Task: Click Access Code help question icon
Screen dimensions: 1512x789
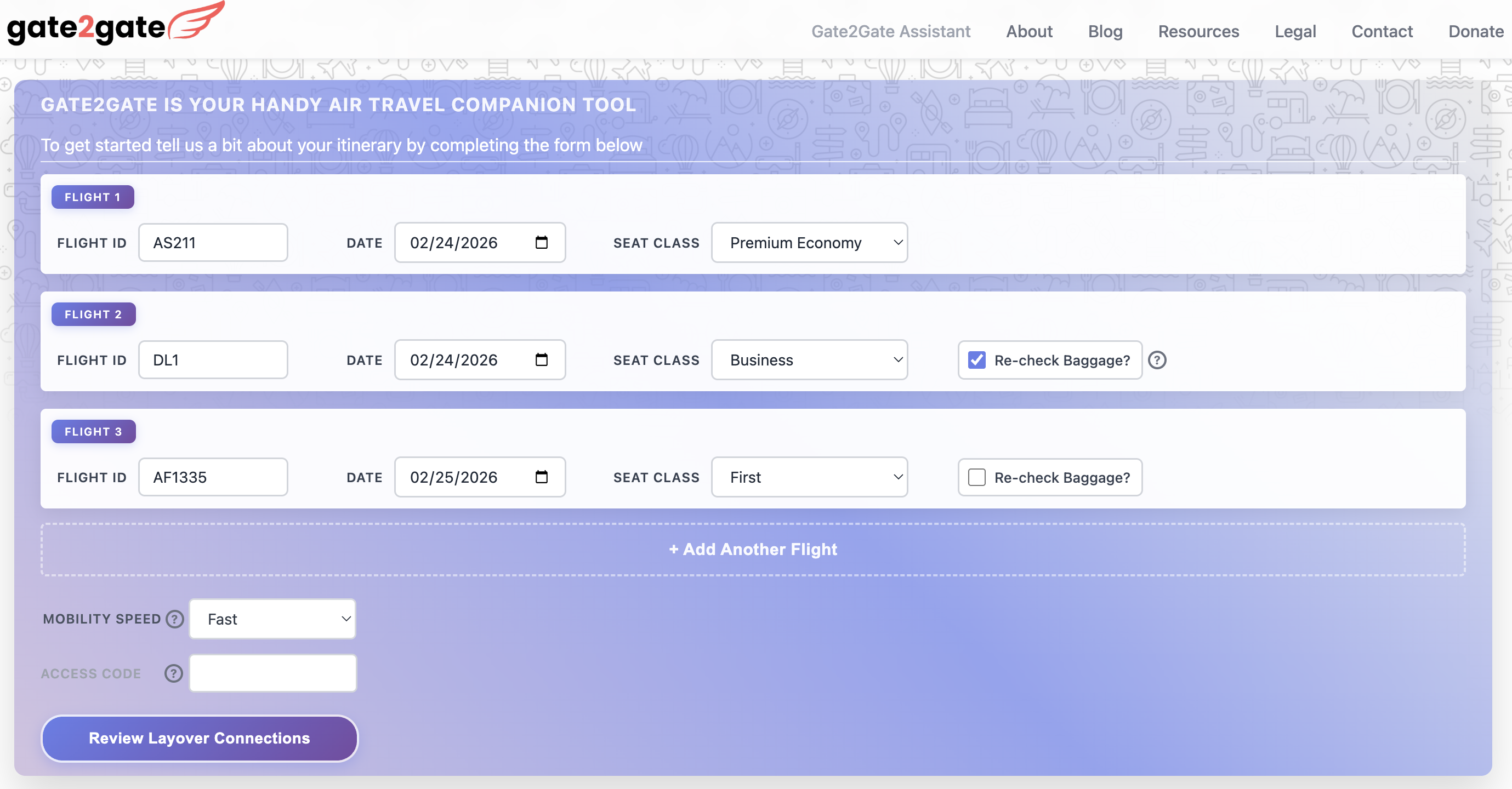Action: pos(173,673)
